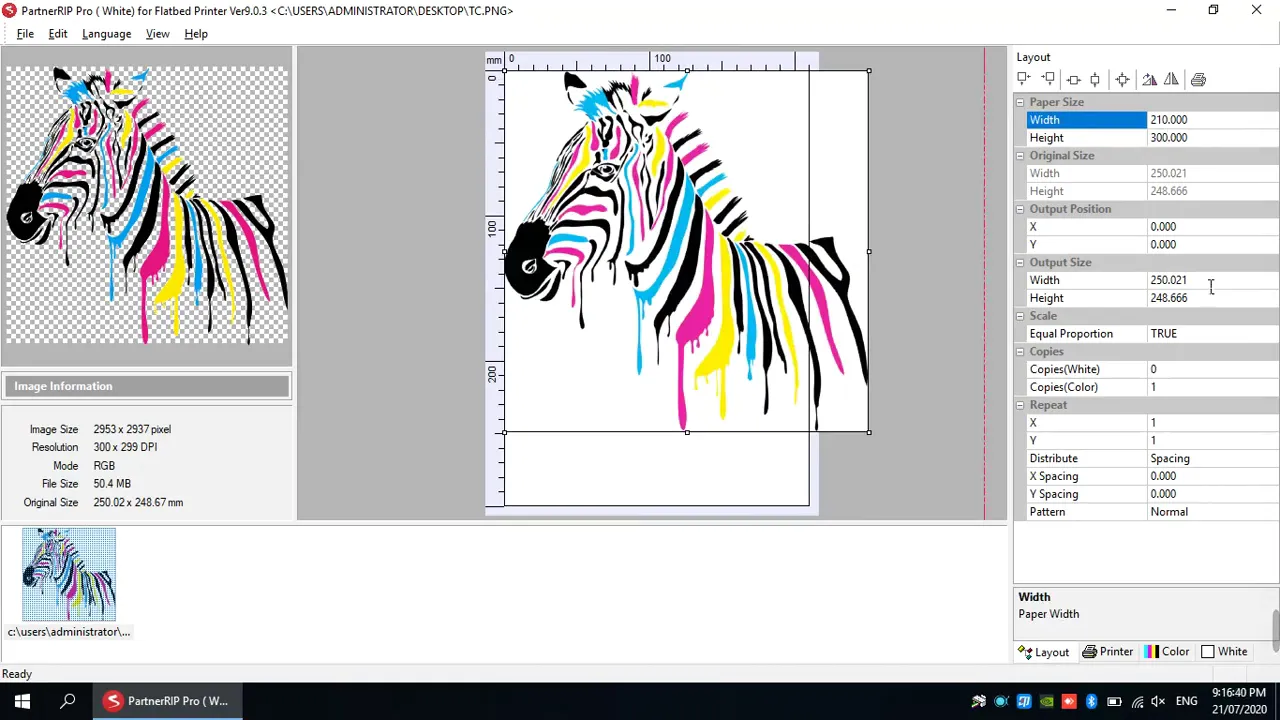The height and width of the screenshot is (720, 1280).
Task: Click the center horizontally layout icon
Action: coord(1073,79)
